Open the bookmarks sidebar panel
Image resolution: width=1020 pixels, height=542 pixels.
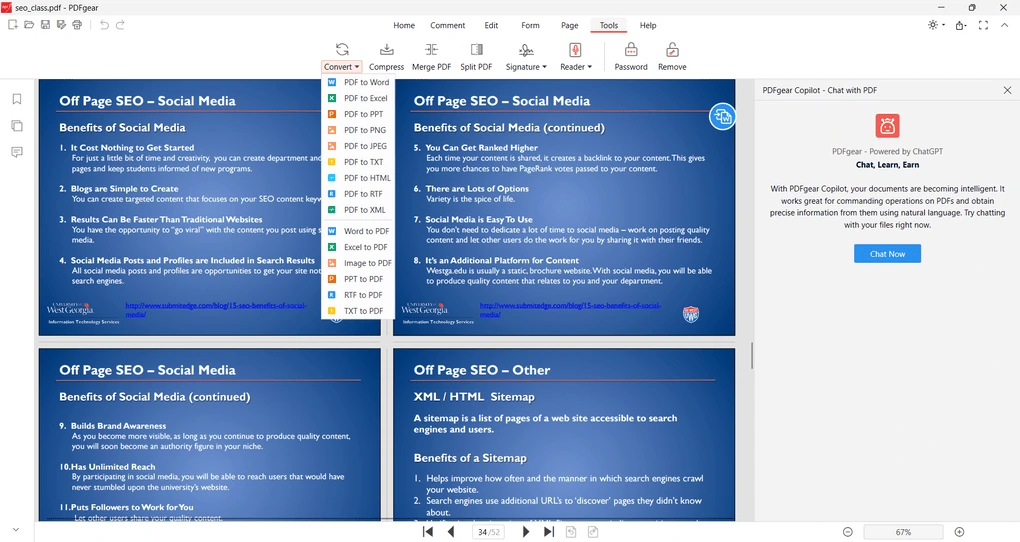pyautogui.click(x=17, y=99)
